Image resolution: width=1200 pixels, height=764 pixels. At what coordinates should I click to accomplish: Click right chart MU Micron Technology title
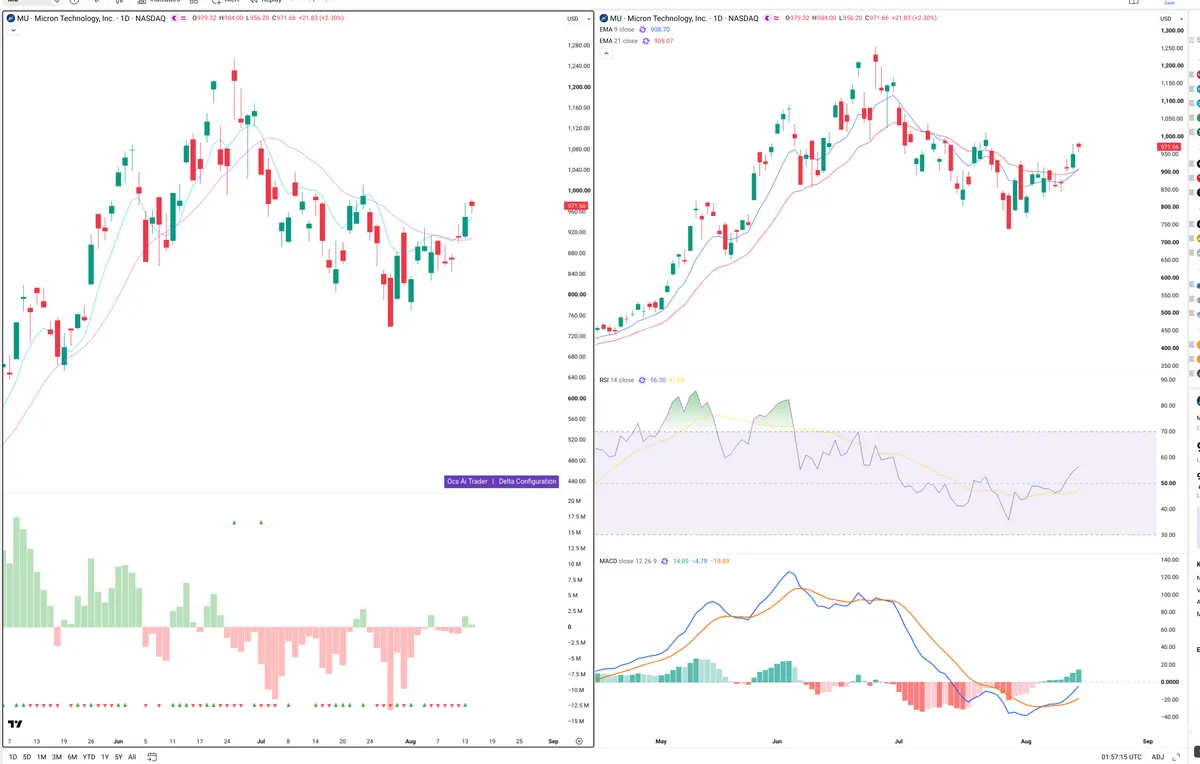684,18
